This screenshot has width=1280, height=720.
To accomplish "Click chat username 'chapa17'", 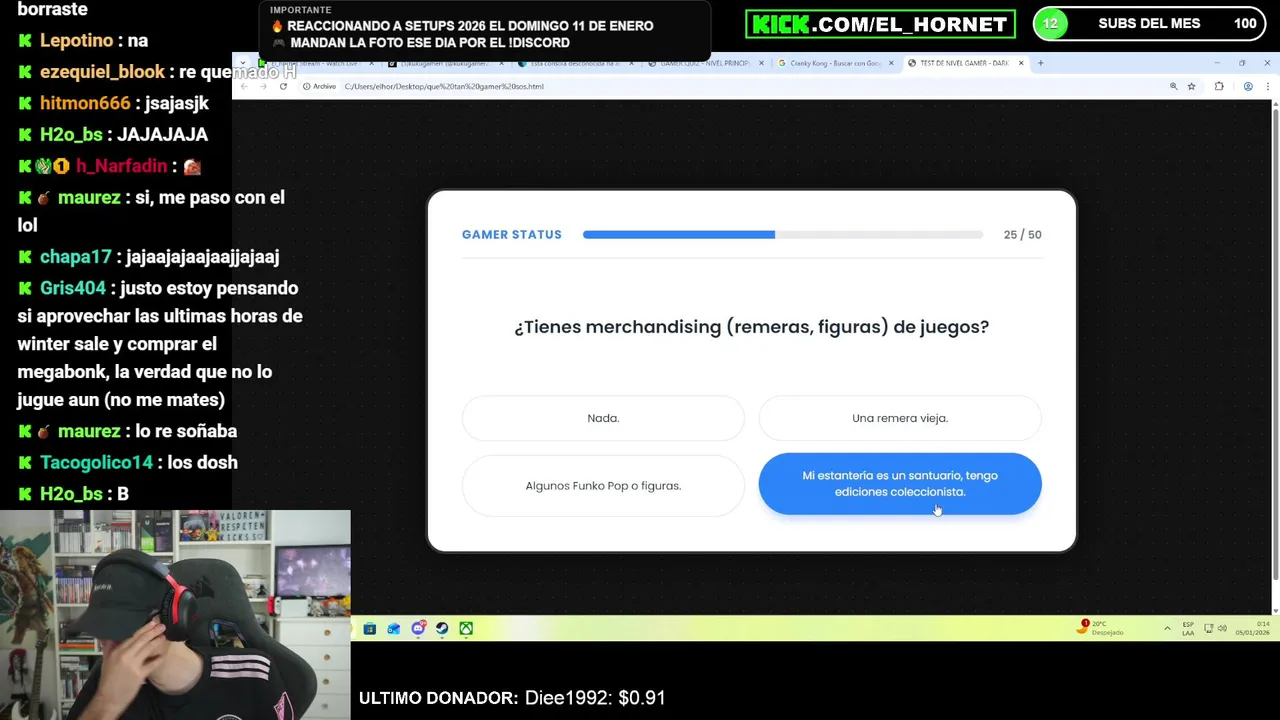I will (x=76, y=257).
